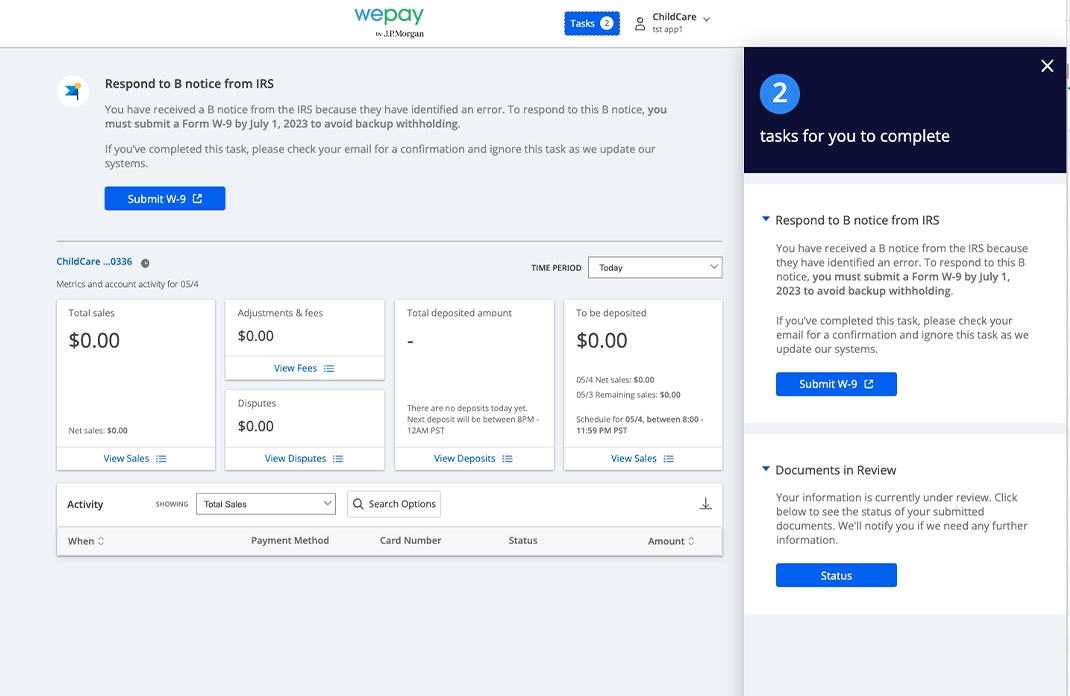Image resolution: width=1070 pixels, height=696 pixels.
Task: Open the ChildCare account menu chevron
Action: pyautogui.click(x=706, y=19)
